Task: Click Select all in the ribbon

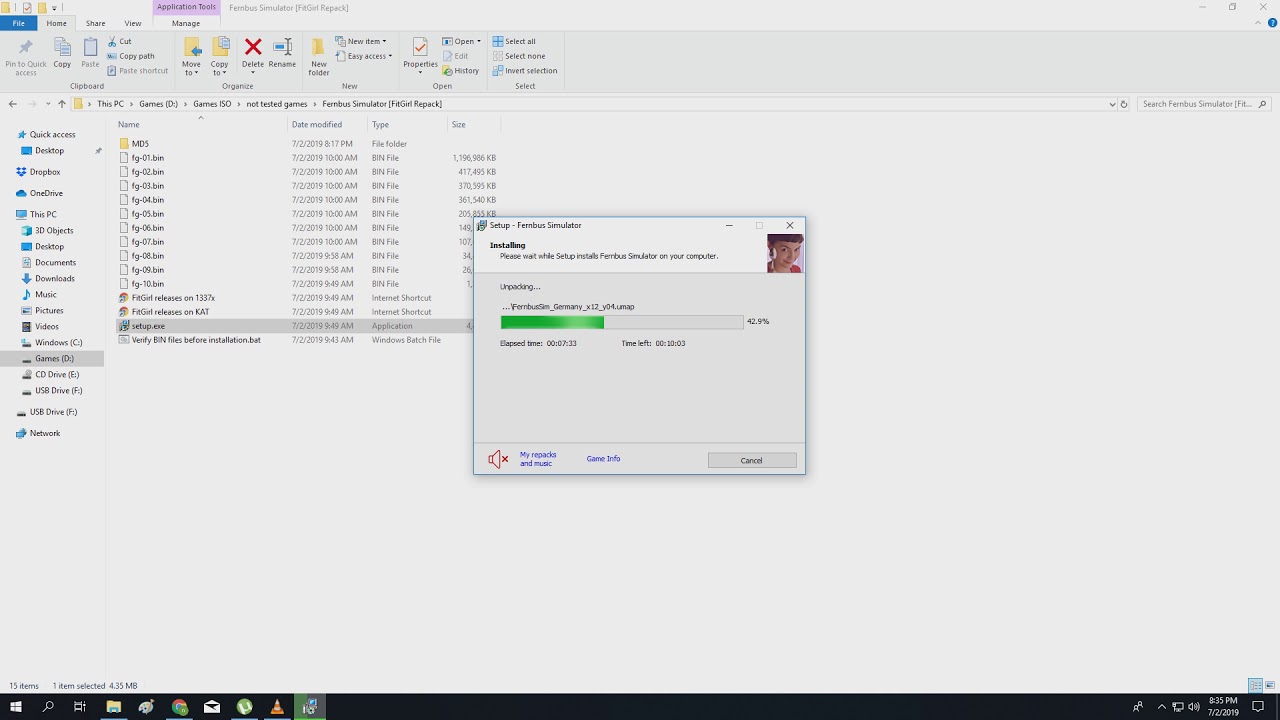Action: click(x=514, y=42)
